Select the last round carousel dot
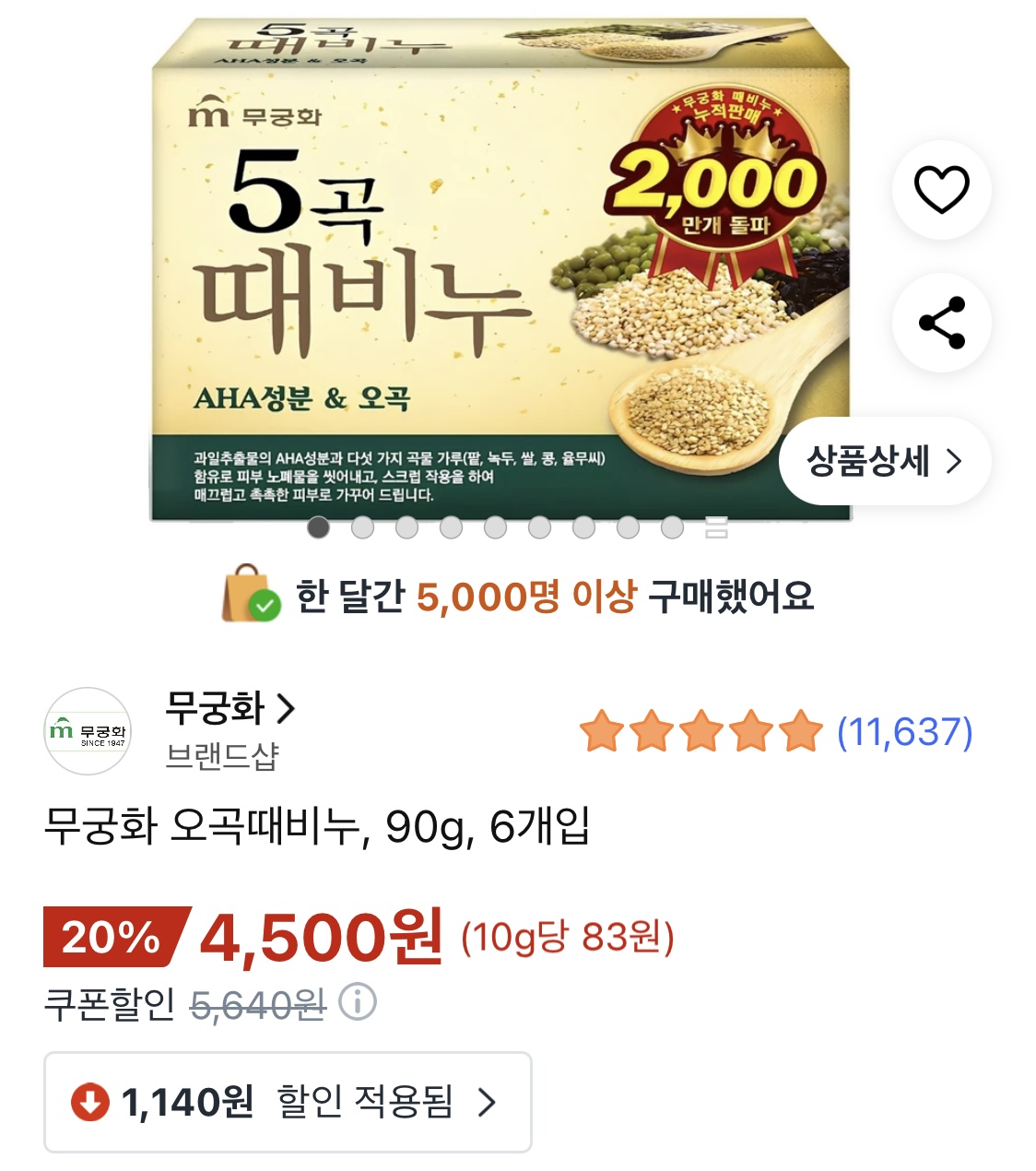 pyautogui.click(x=672, y=527)
